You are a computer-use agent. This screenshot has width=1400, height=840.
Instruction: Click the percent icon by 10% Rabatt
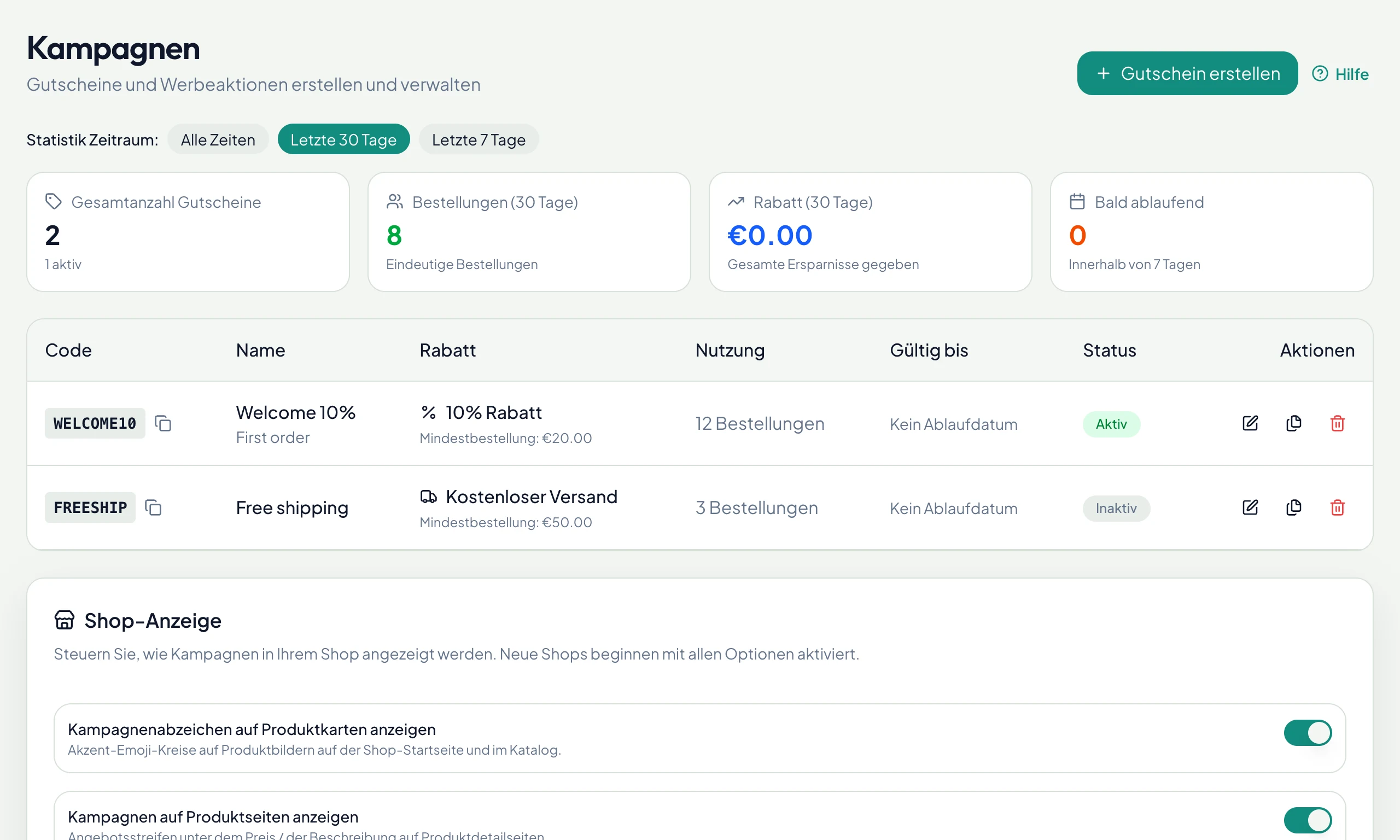pos(428,413)
